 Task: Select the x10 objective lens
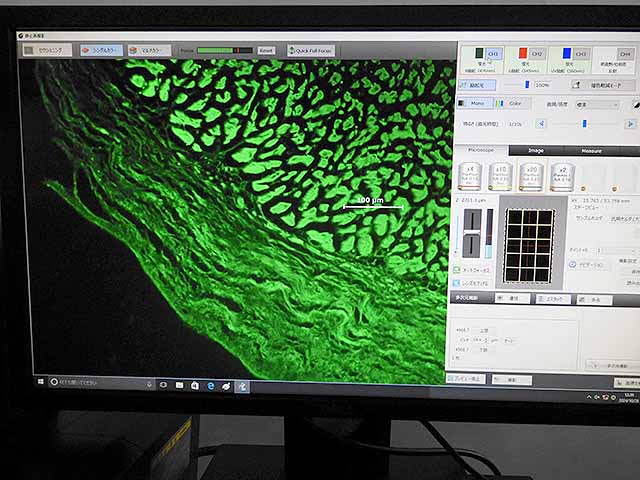click(x=500, y=176)
